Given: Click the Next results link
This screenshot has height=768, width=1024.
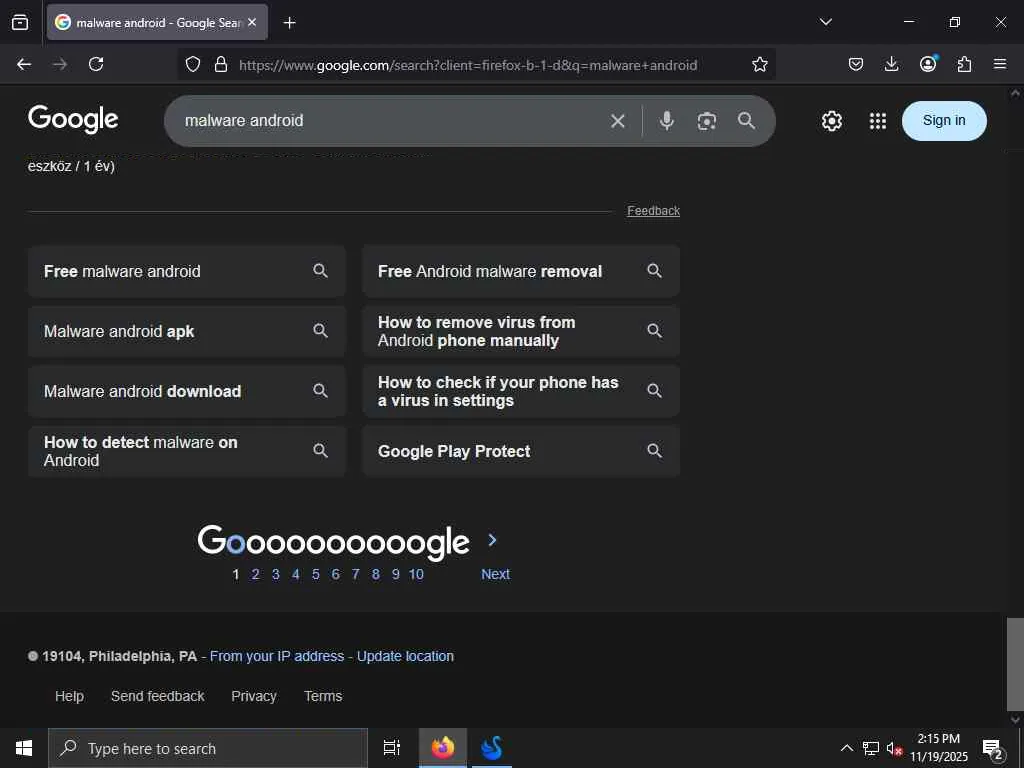Looking at the screenshot, I should [496, 574].
